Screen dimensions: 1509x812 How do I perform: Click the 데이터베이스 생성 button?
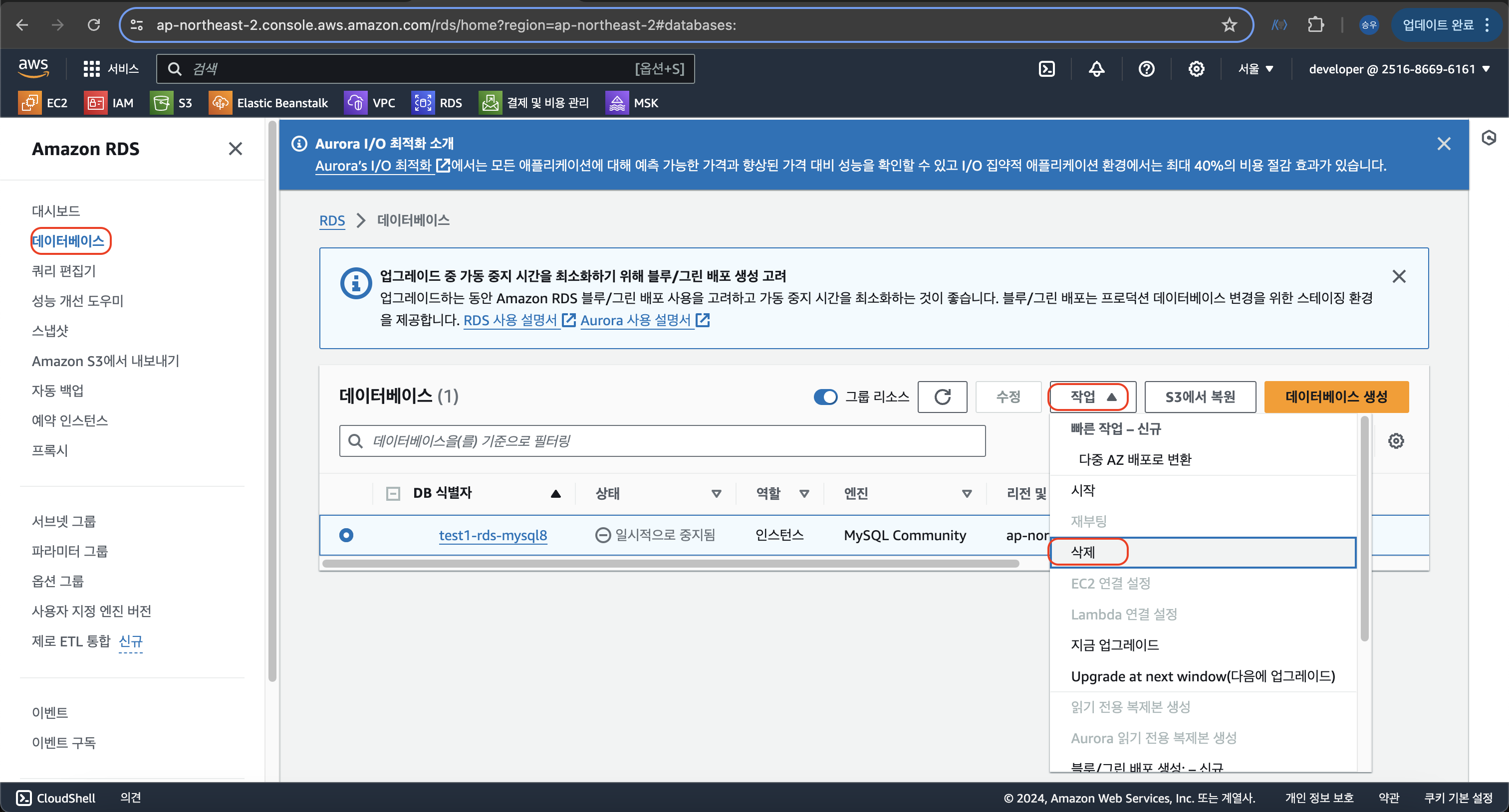pos(1336,397)
